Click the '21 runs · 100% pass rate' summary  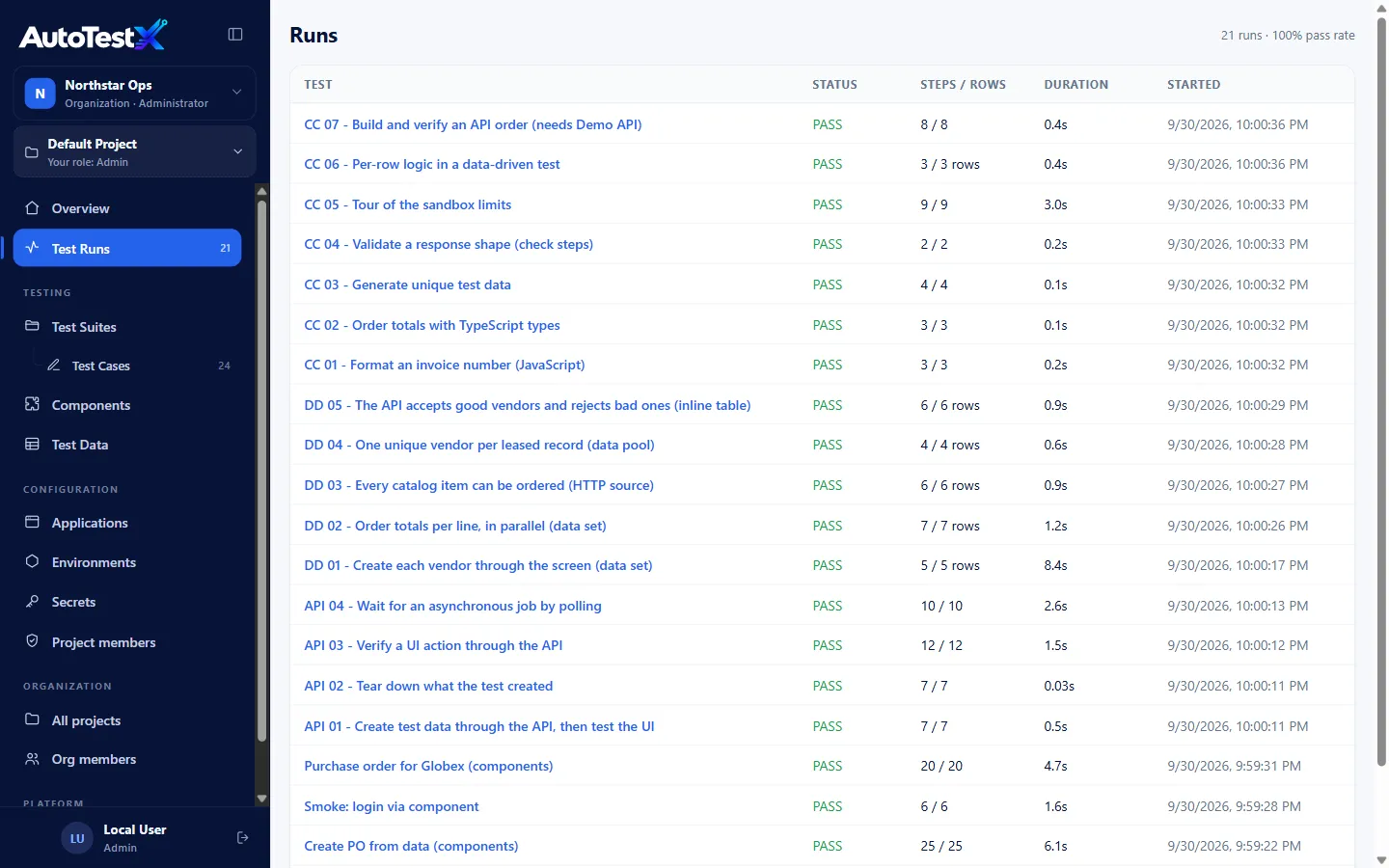click(x=1288, y=36)
